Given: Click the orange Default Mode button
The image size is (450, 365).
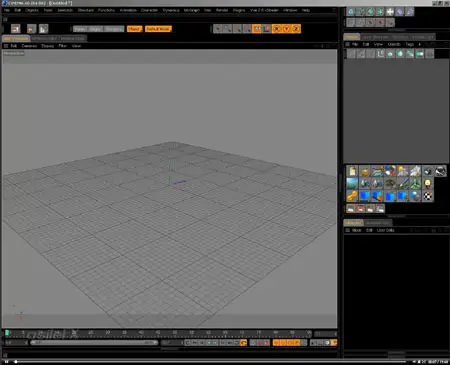Looking at the screenshot, I should coord(158,29).
